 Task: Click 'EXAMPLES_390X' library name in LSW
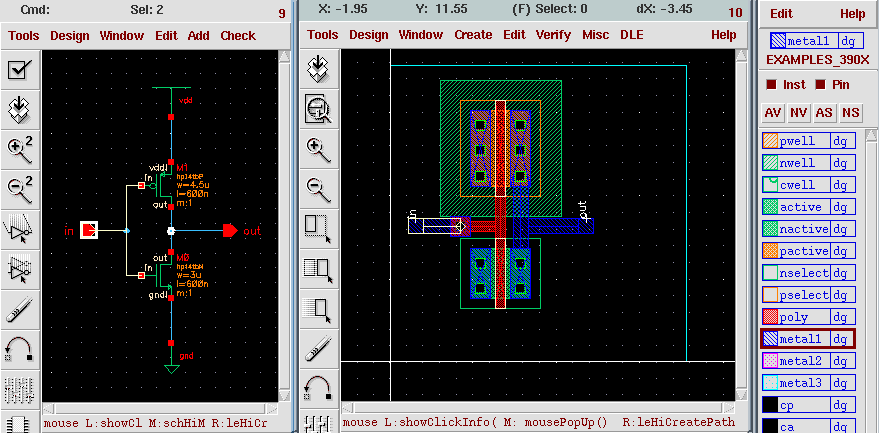[x=817, y=60]
